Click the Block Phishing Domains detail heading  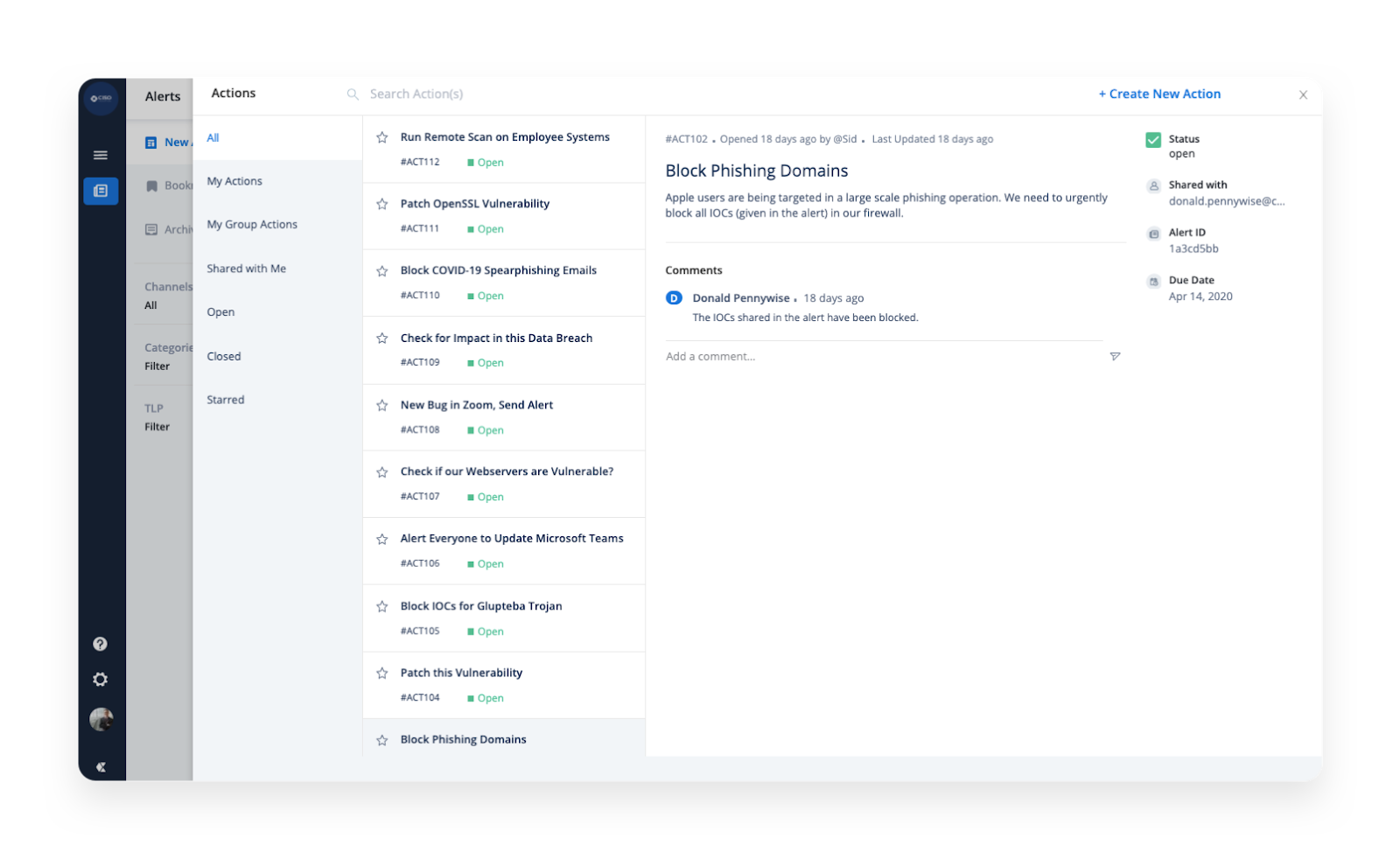point(756,171)
